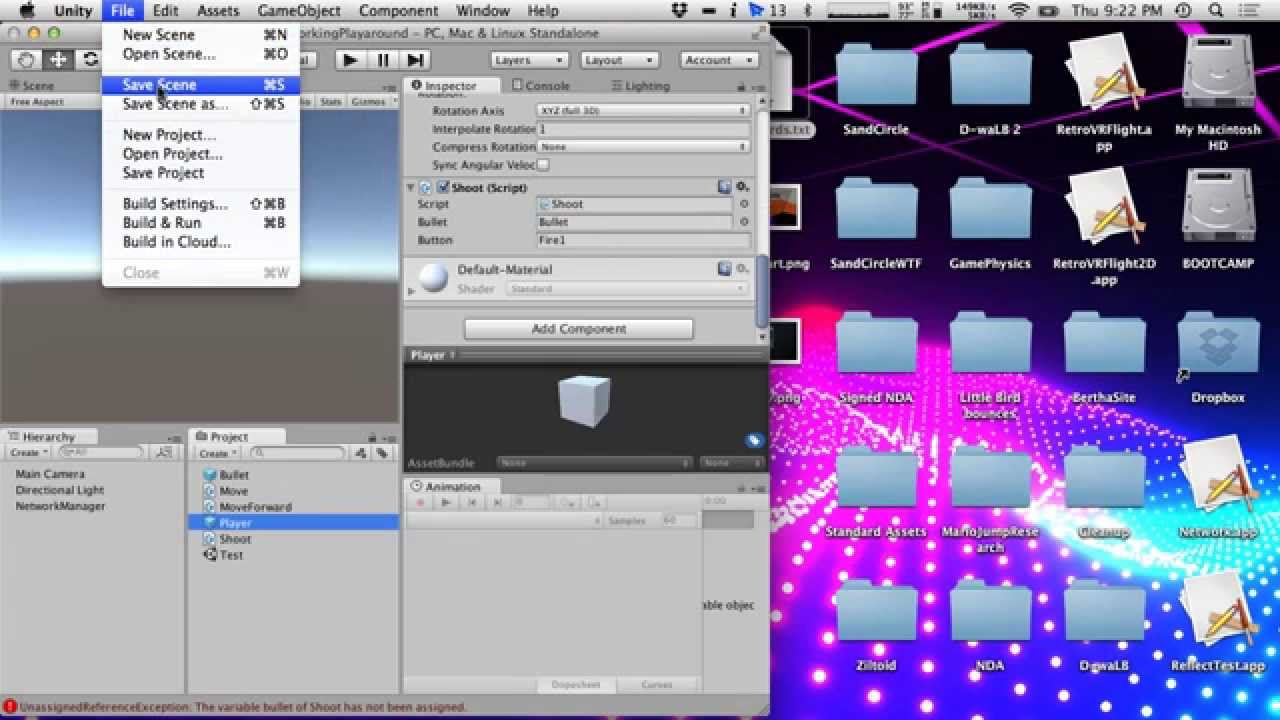Viewport: 1280px width, 720px height.
Task: Open the Shoot script help icon
Action: [724, 187]
